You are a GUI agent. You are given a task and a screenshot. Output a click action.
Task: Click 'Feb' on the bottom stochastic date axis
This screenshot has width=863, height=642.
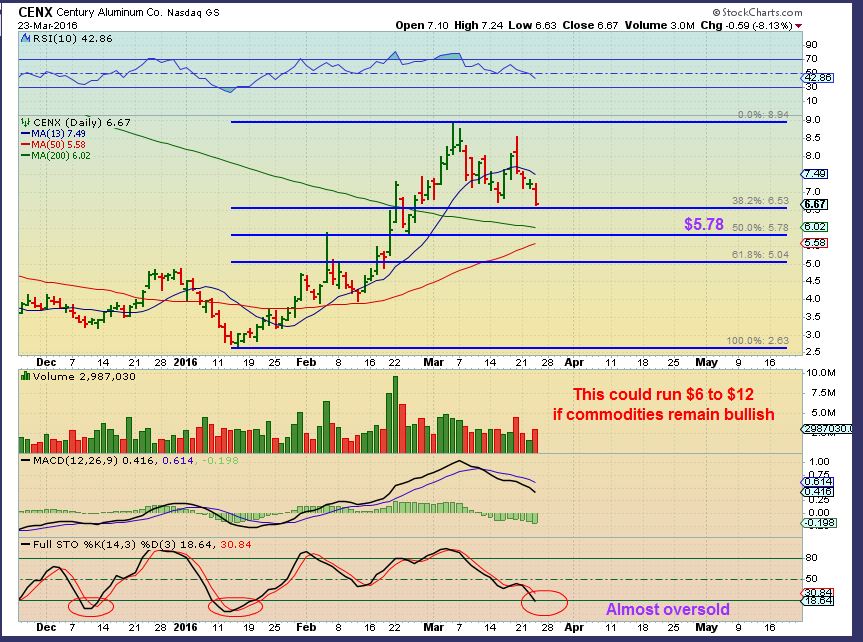point(306,627)
